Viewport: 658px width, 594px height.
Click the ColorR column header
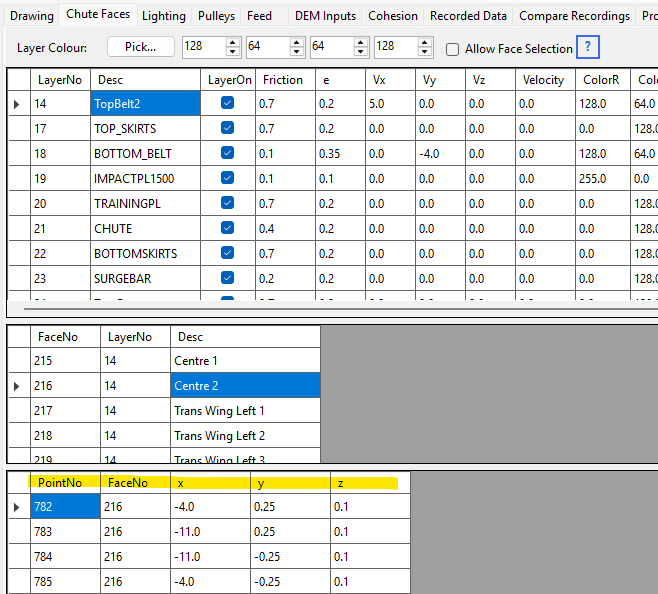[603, 80]
